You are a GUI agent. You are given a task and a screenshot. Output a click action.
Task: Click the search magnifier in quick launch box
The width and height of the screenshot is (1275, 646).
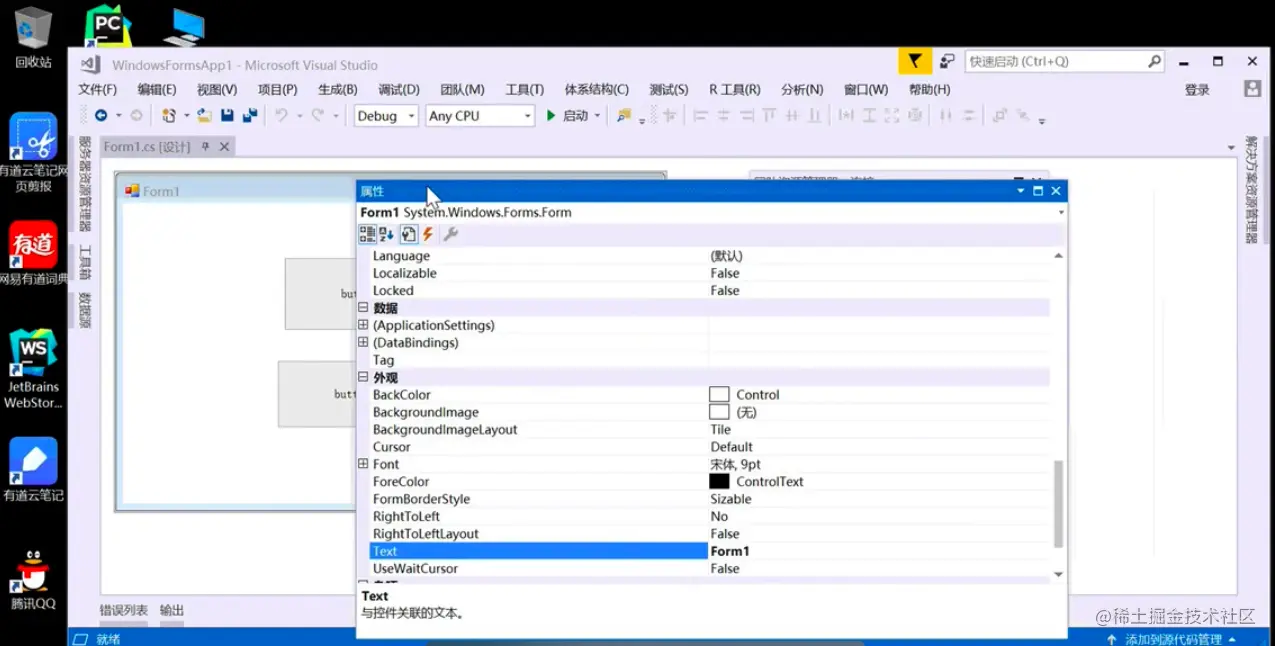pos(1154,62)
